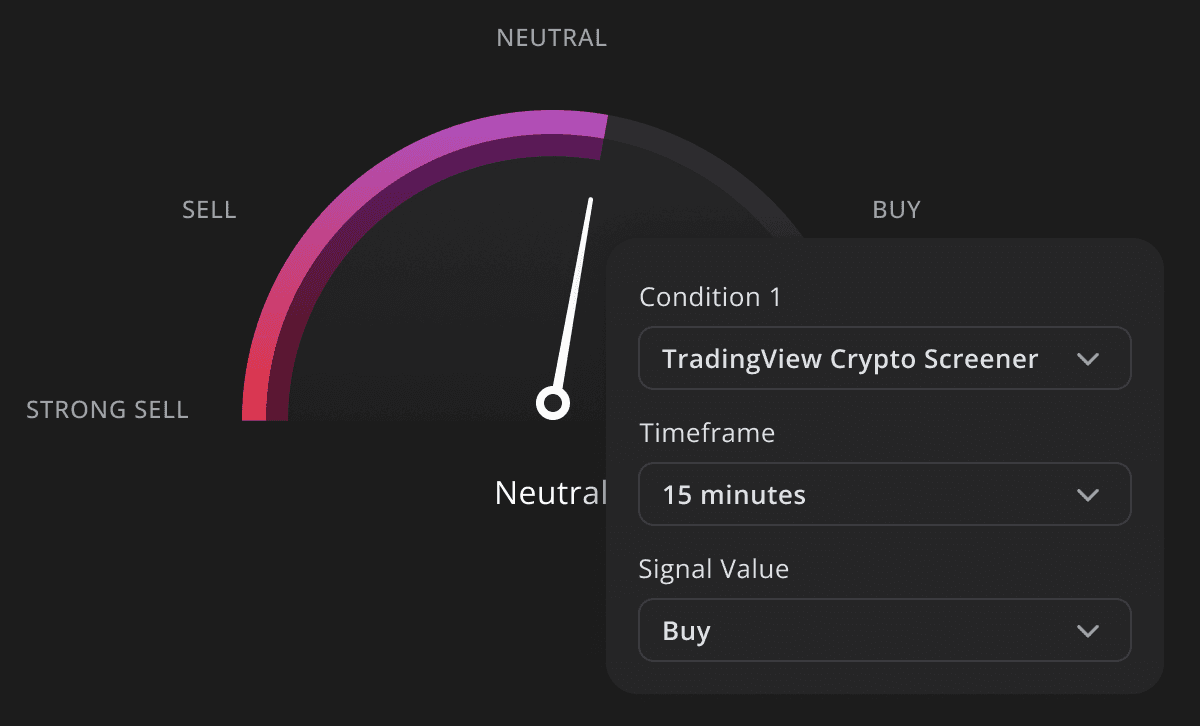The height and width of the screenshot is (726, 1200).
Task: Click the SELL label on the gauge
Action: coord(209,210)
